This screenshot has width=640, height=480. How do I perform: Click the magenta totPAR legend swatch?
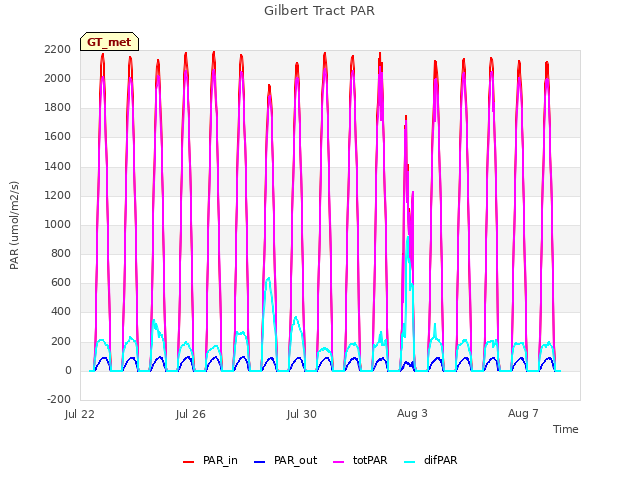(x=338, y=462)
